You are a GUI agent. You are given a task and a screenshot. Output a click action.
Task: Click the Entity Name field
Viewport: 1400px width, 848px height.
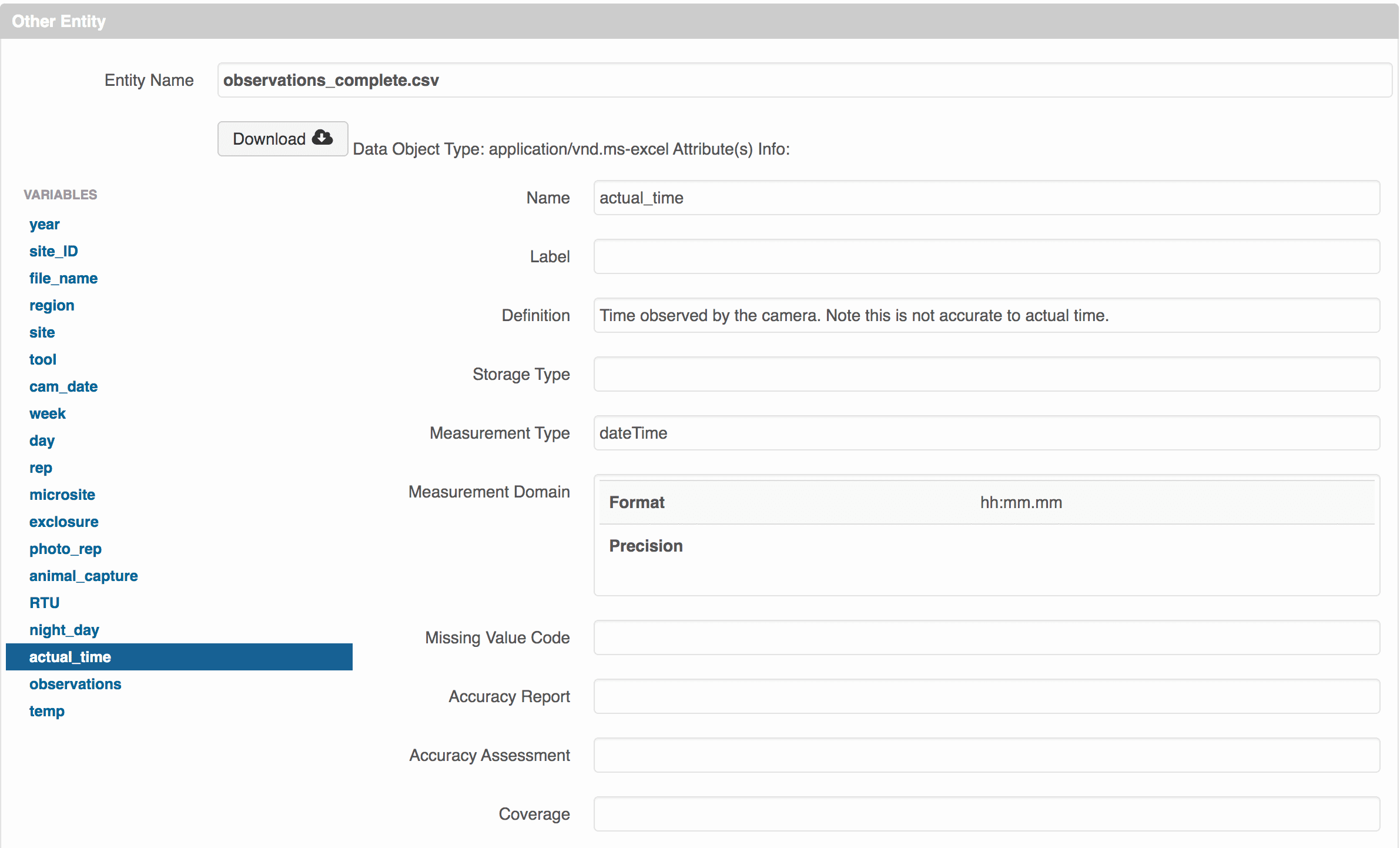804,80
